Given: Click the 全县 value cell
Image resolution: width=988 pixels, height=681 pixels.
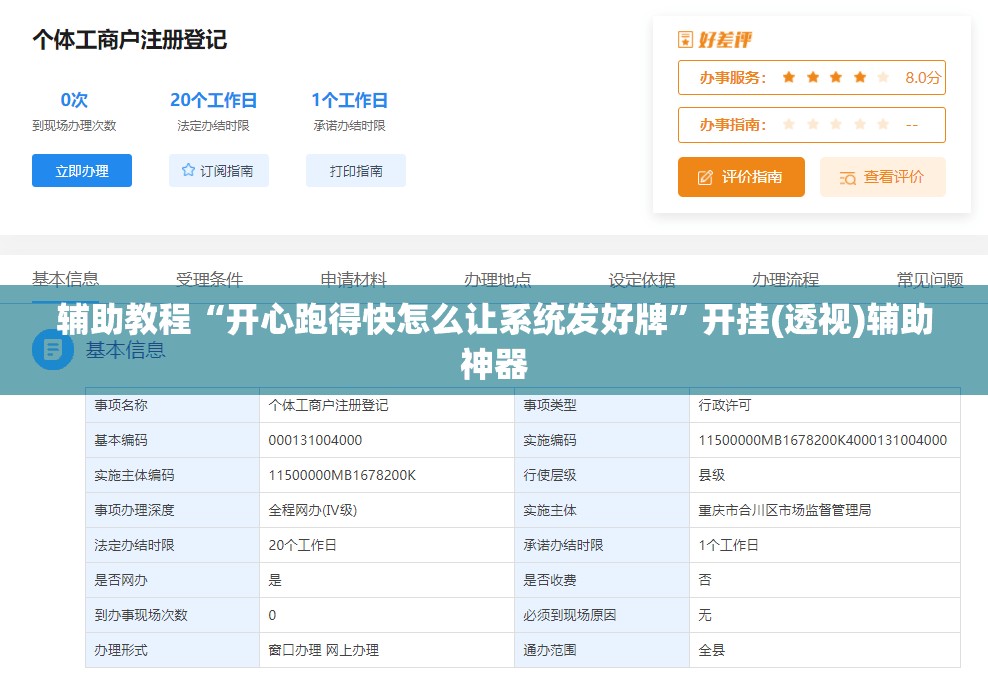Looking at the screenshot, I should tap(825, 650).
